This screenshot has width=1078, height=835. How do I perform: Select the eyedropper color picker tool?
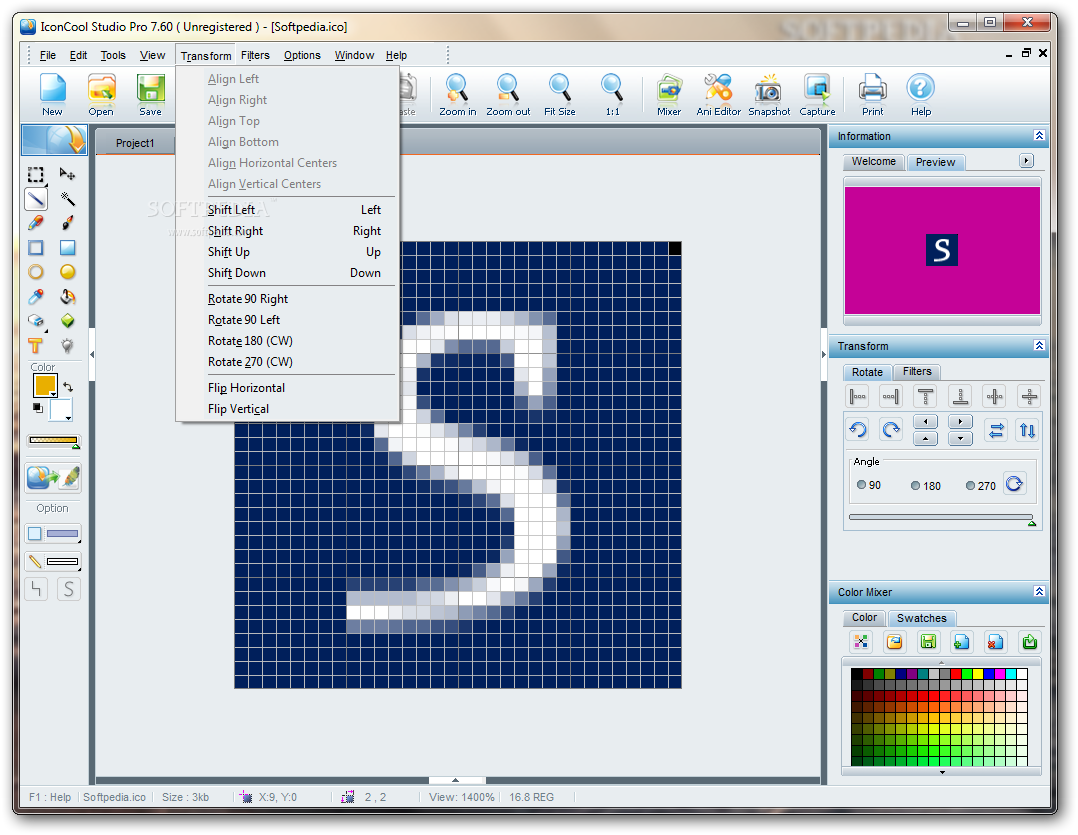click(36, 297)
